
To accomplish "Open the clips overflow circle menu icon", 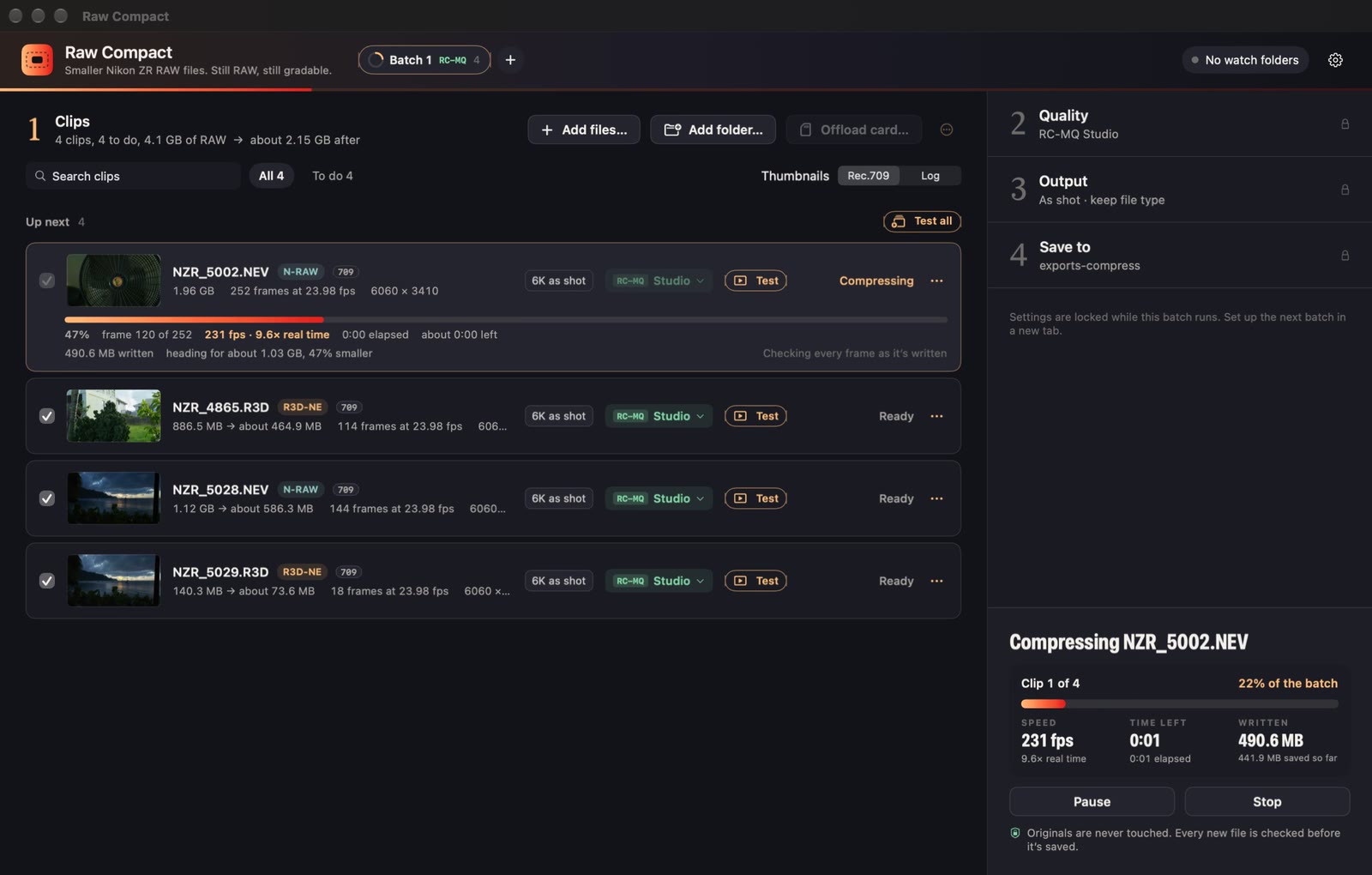I will [947, 130].
